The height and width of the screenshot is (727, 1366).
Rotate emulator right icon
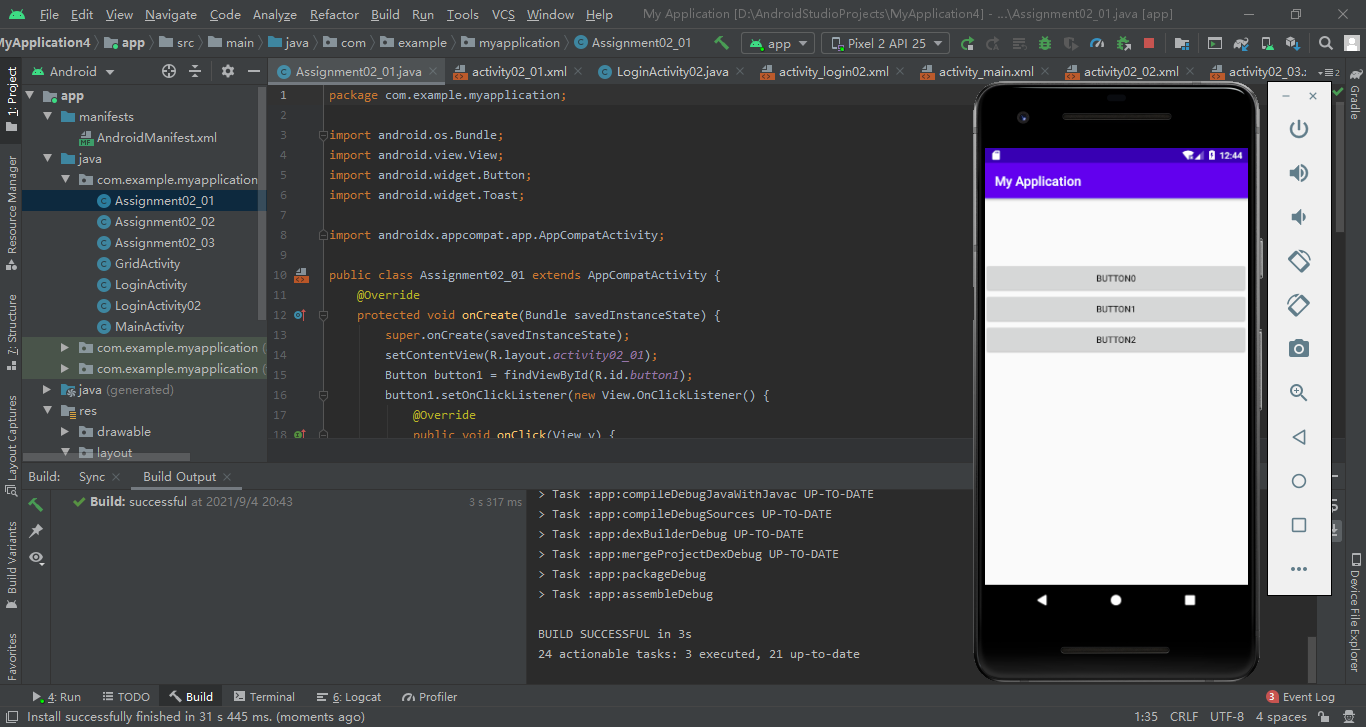[x=1298, y=305]
